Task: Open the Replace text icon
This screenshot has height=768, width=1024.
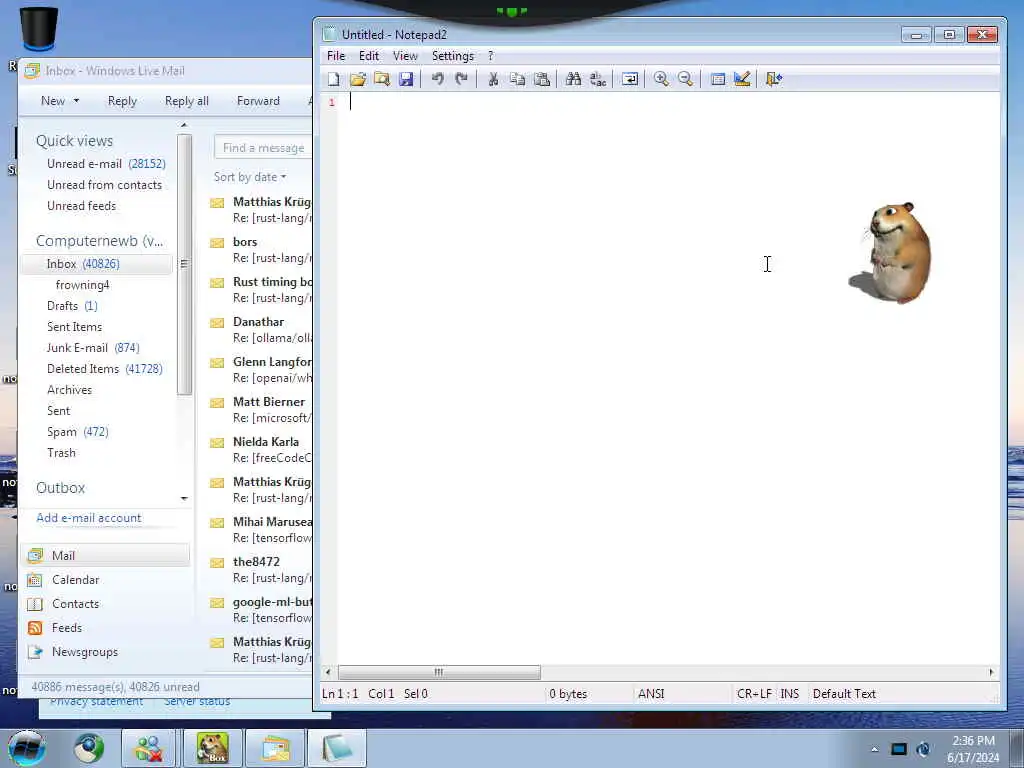Action: (598, 79)
